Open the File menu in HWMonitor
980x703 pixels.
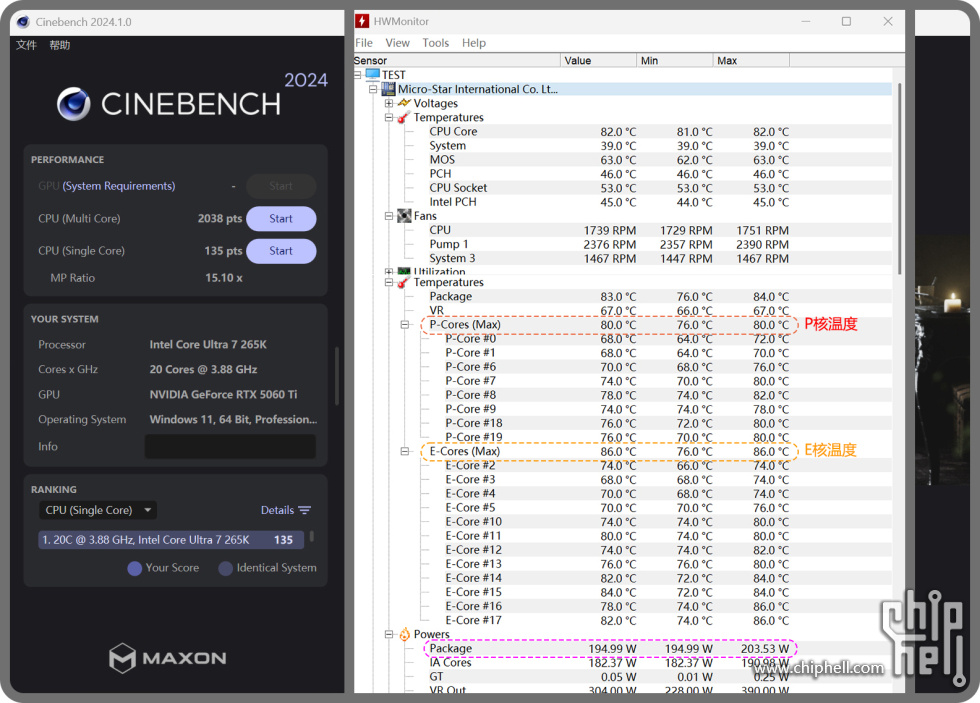[364, 42]
